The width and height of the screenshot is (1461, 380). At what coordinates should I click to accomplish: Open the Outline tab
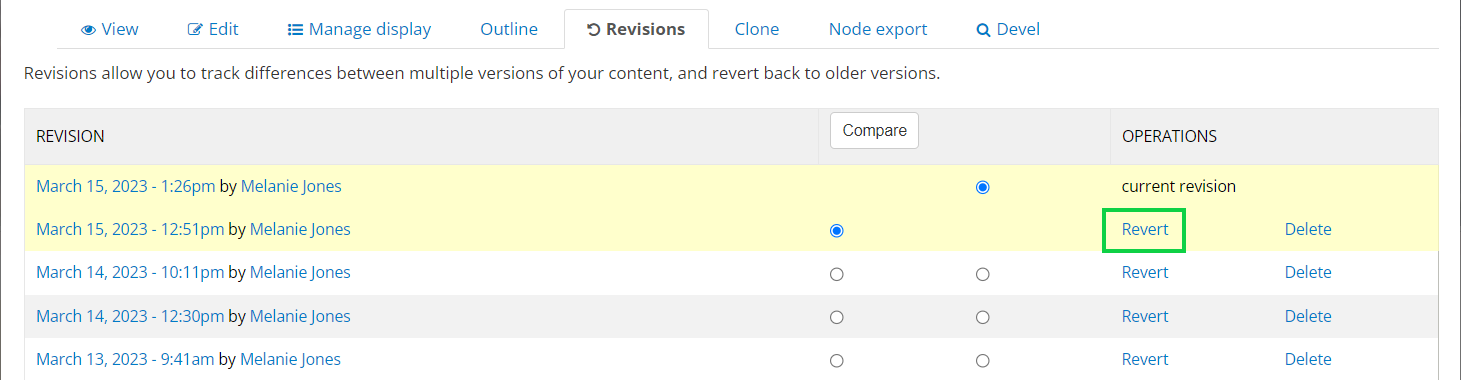509,29
